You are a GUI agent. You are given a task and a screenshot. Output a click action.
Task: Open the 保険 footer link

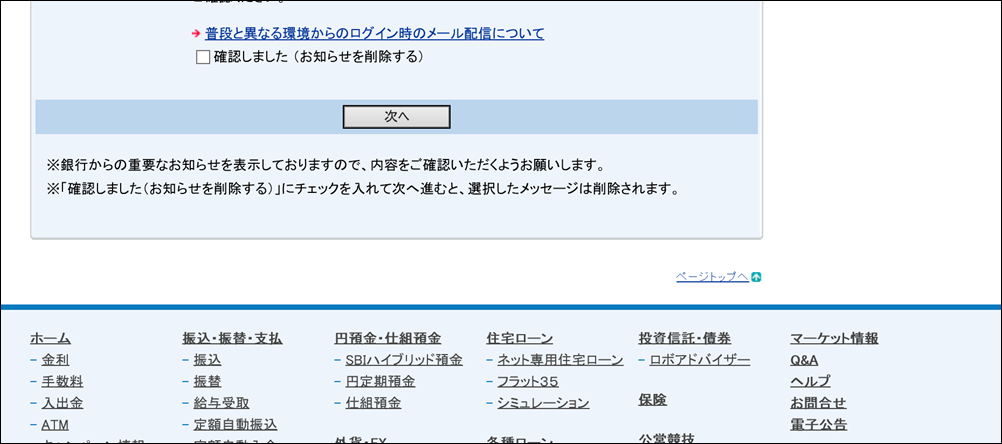tap(652, 400)
